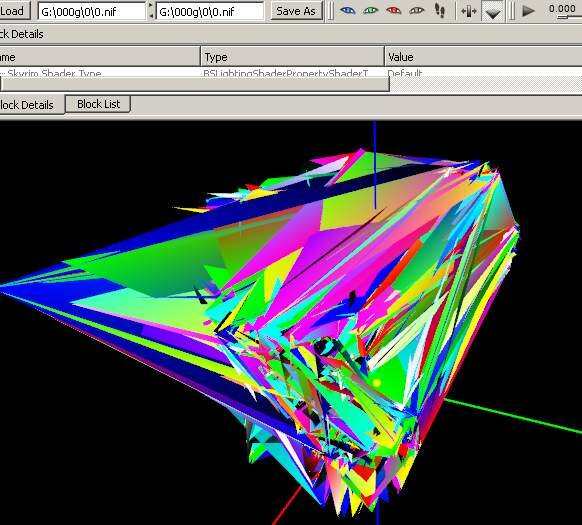
Task: Focus the save file path field
Action: coord(210,12)
